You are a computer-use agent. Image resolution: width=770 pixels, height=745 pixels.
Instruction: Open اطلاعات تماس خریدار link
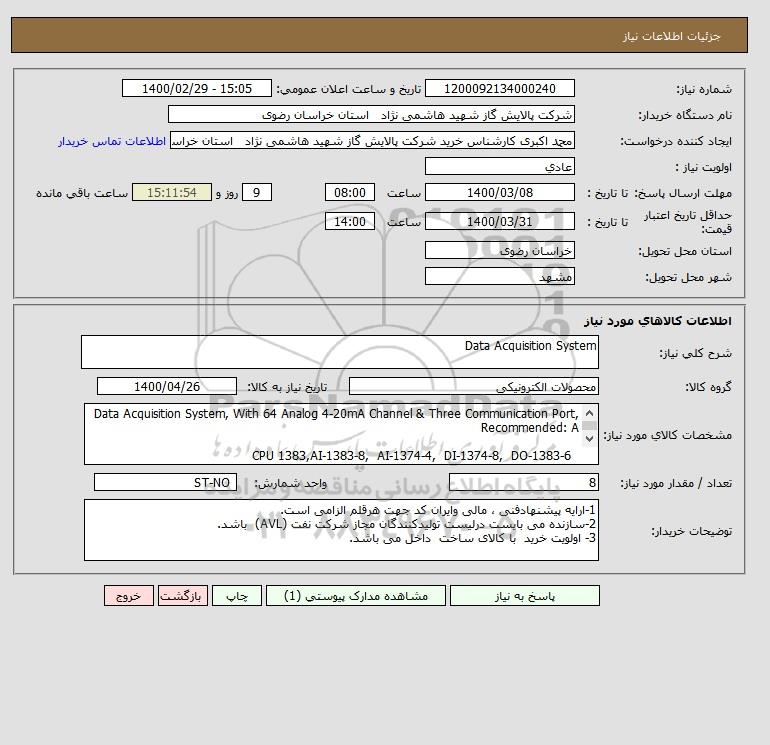point(112,141)
